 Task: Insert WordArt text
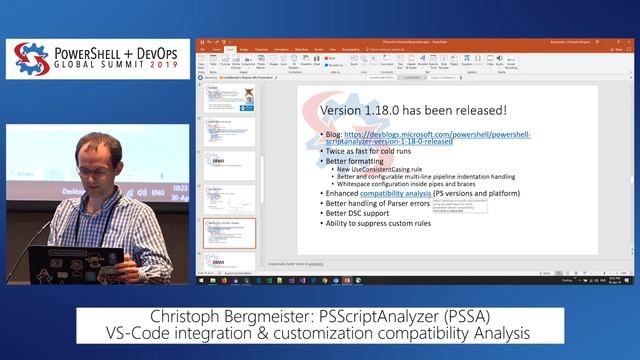(x=423, y=61)
